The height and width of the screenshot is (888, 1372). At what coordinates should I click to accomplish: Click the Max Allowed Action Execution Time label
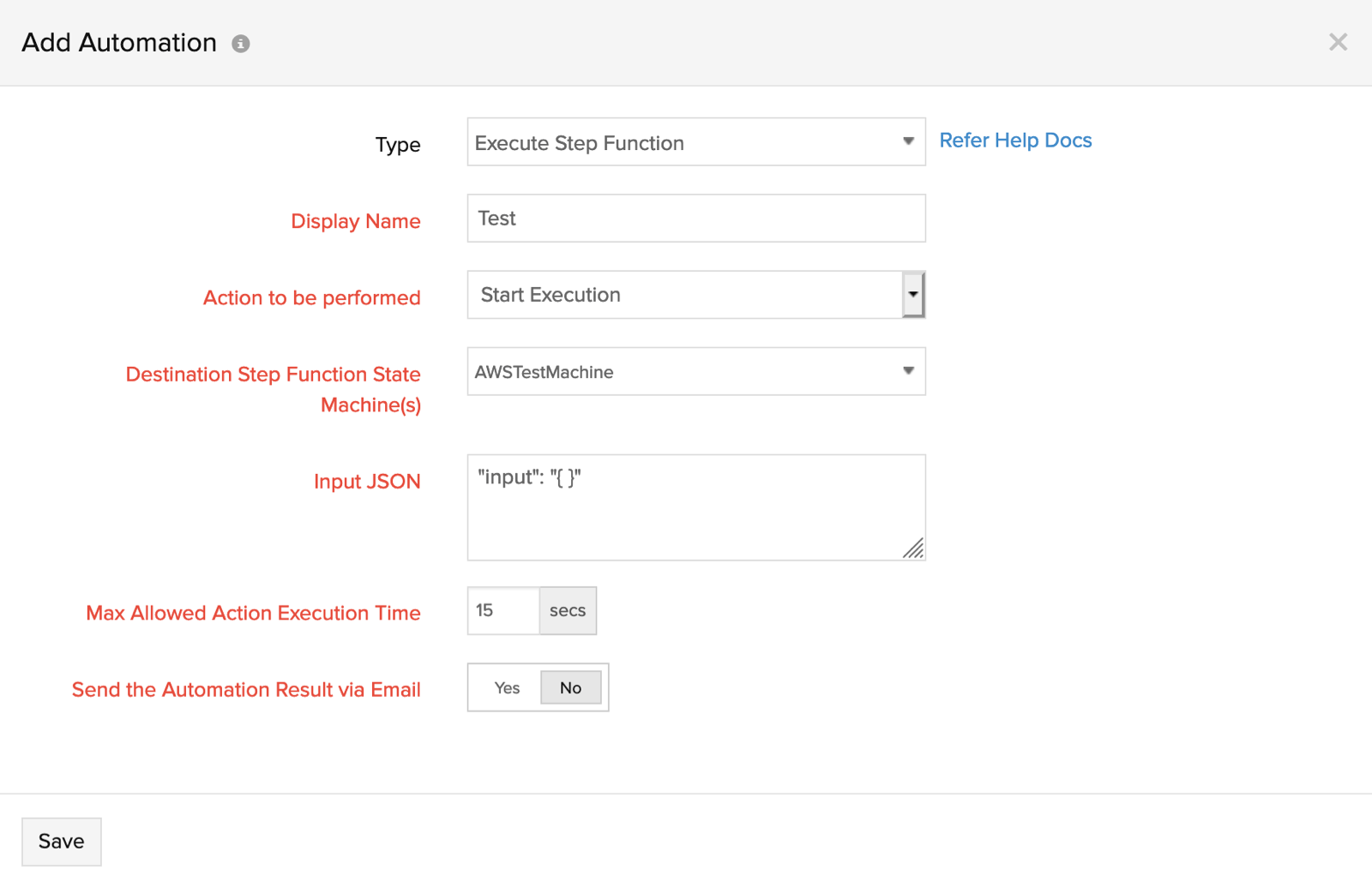coord(253,613)
